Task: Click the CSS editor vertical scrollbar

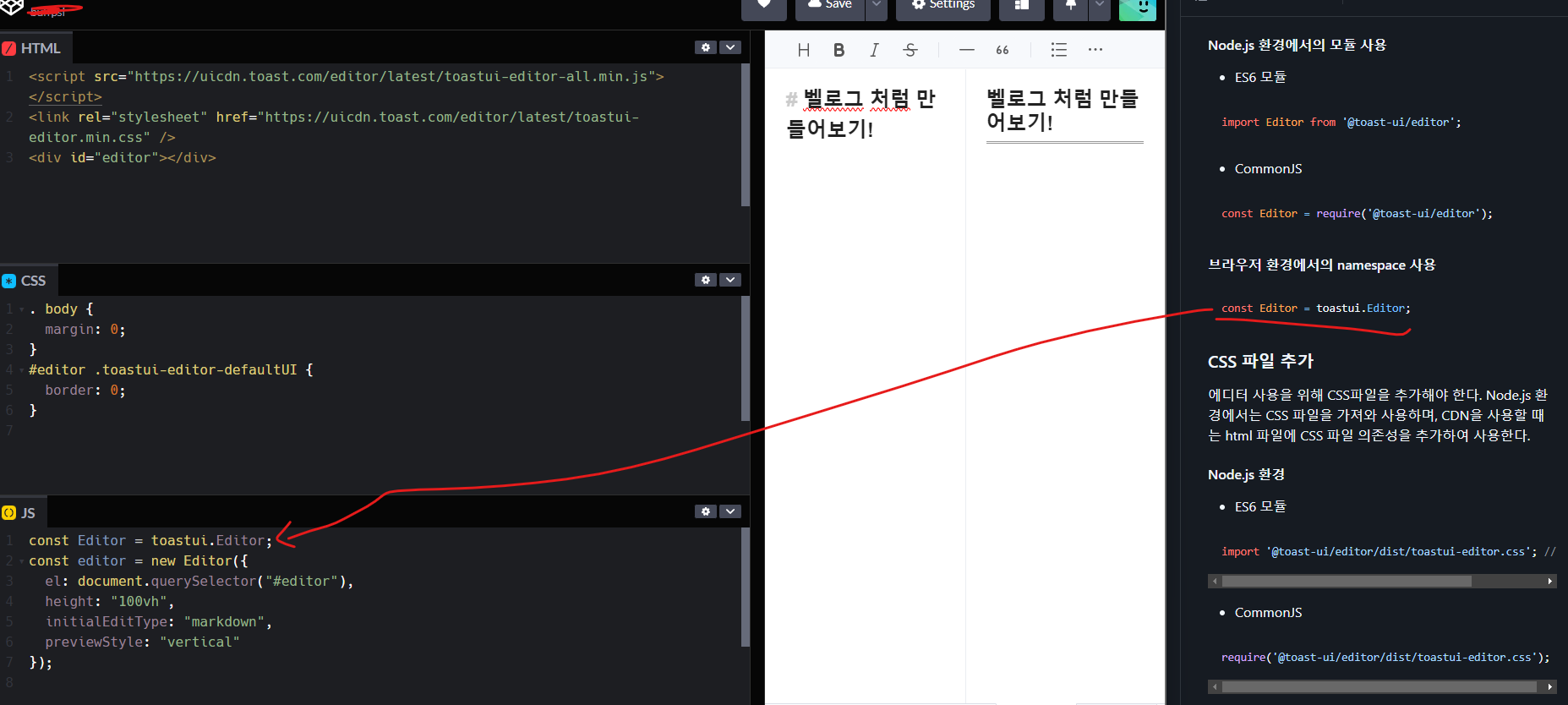Action: point(746,358)
